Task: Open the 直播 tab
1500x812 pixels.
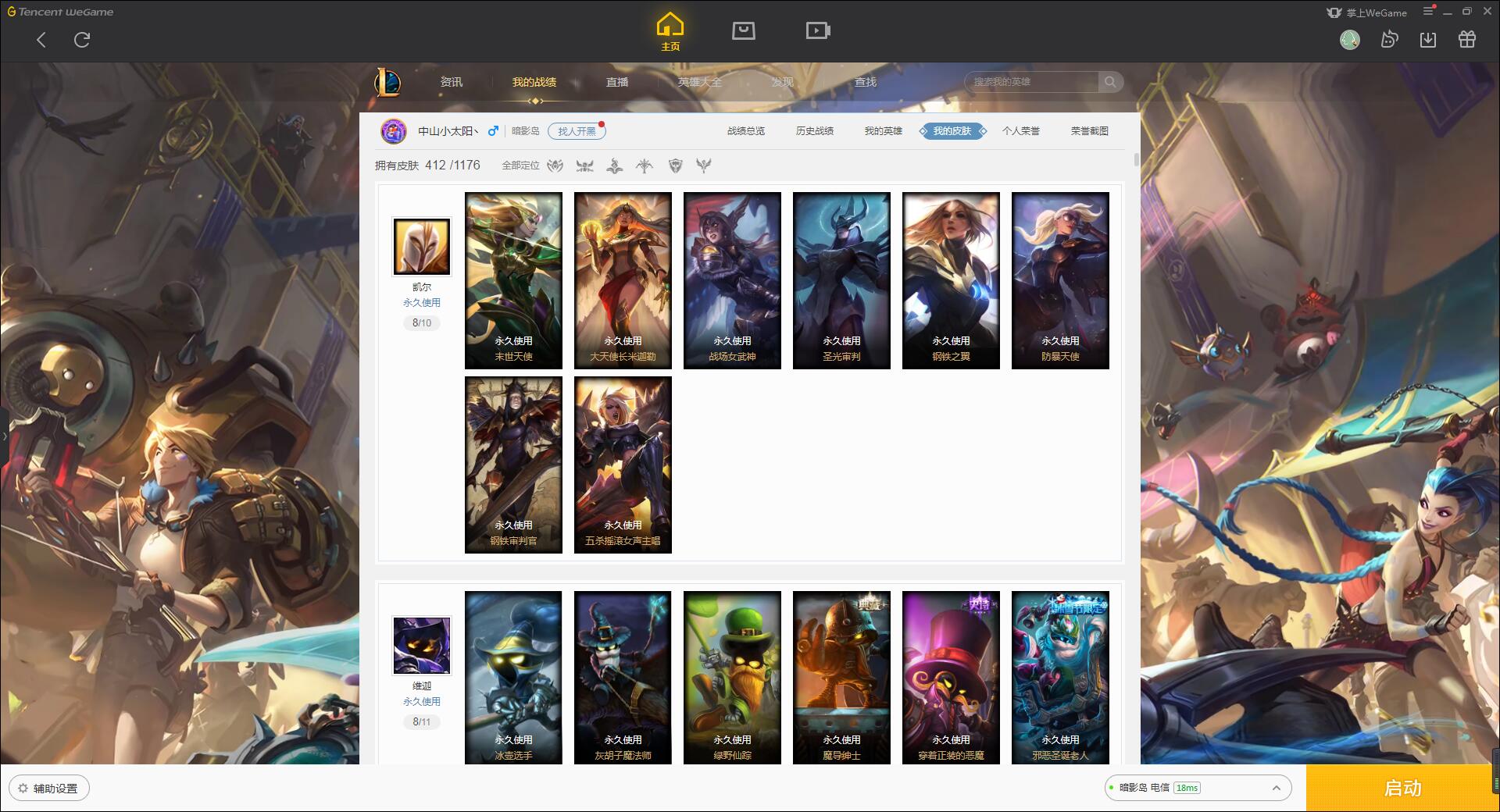Action: (617, 82)
